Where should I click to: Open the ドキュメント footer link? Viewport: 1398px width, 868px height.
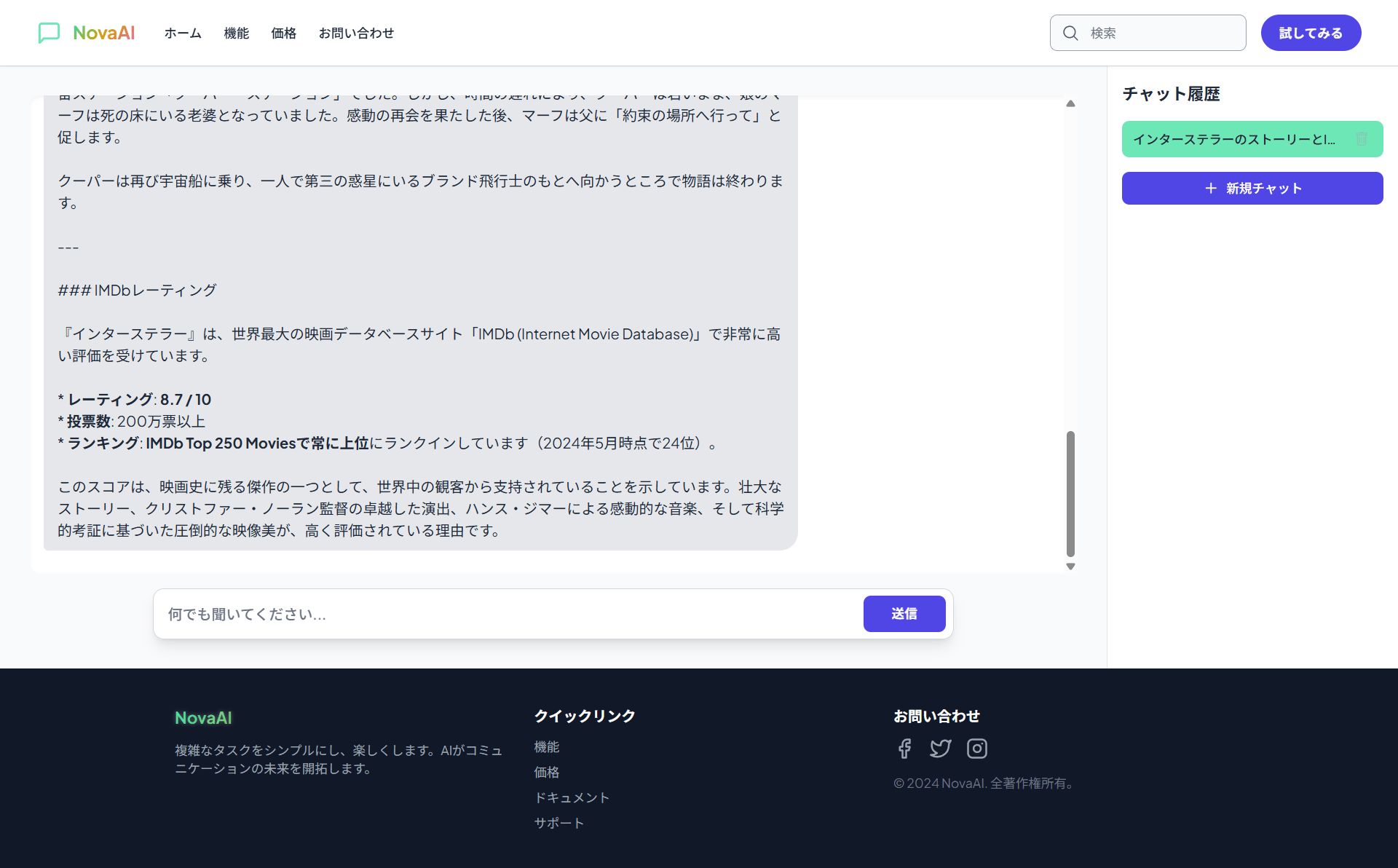572,797
